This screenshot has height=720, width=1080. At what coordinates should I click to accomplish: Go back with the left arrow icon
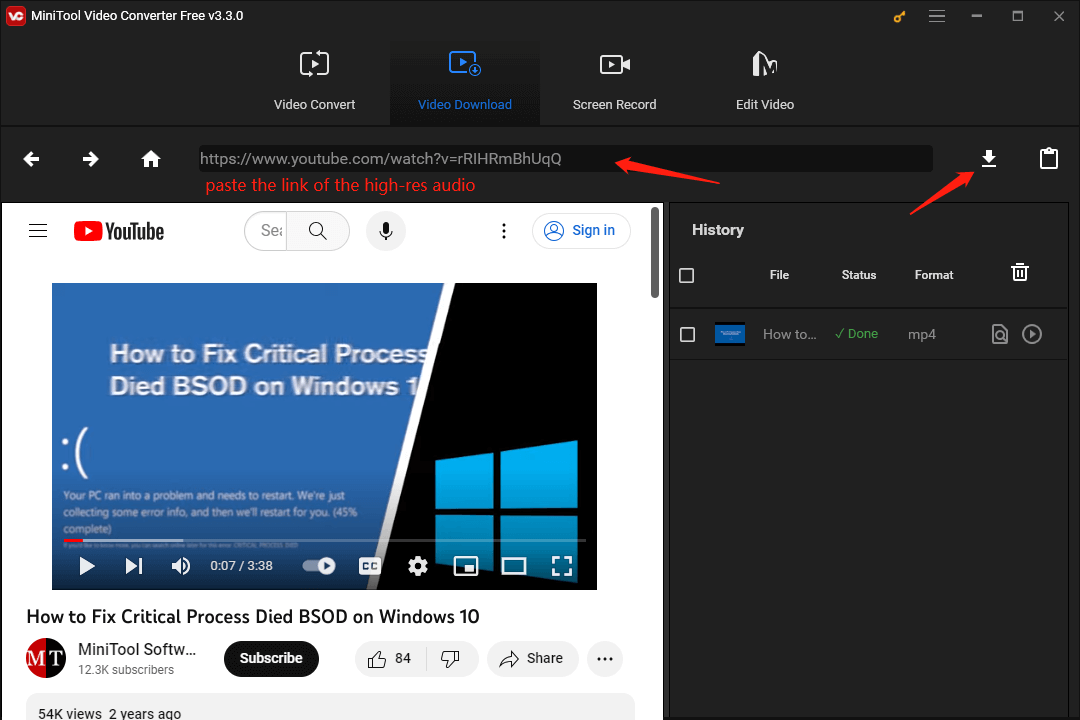point(31,159)
